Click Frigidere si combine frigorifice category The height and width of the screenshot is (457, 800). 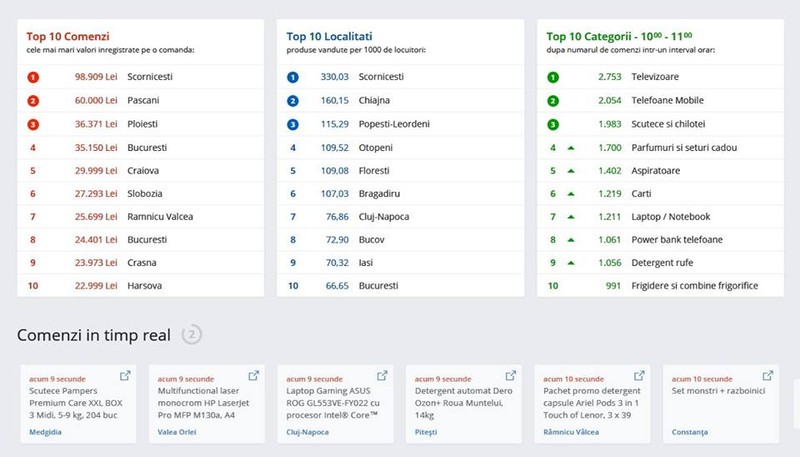[x=695, y=286]
